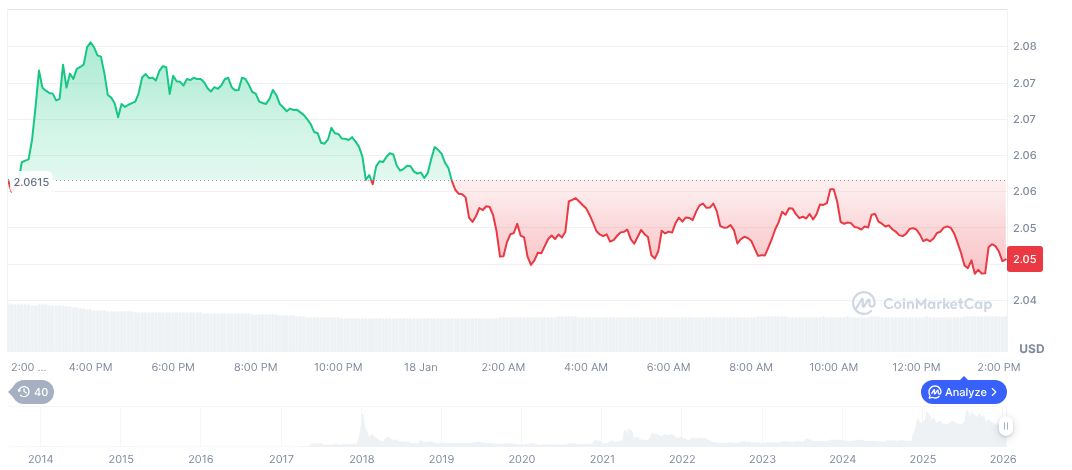The height and width of the screenshot is (470, 1072).
Task: Select 2014 on the overview timeline
Action: pos(41,459)
